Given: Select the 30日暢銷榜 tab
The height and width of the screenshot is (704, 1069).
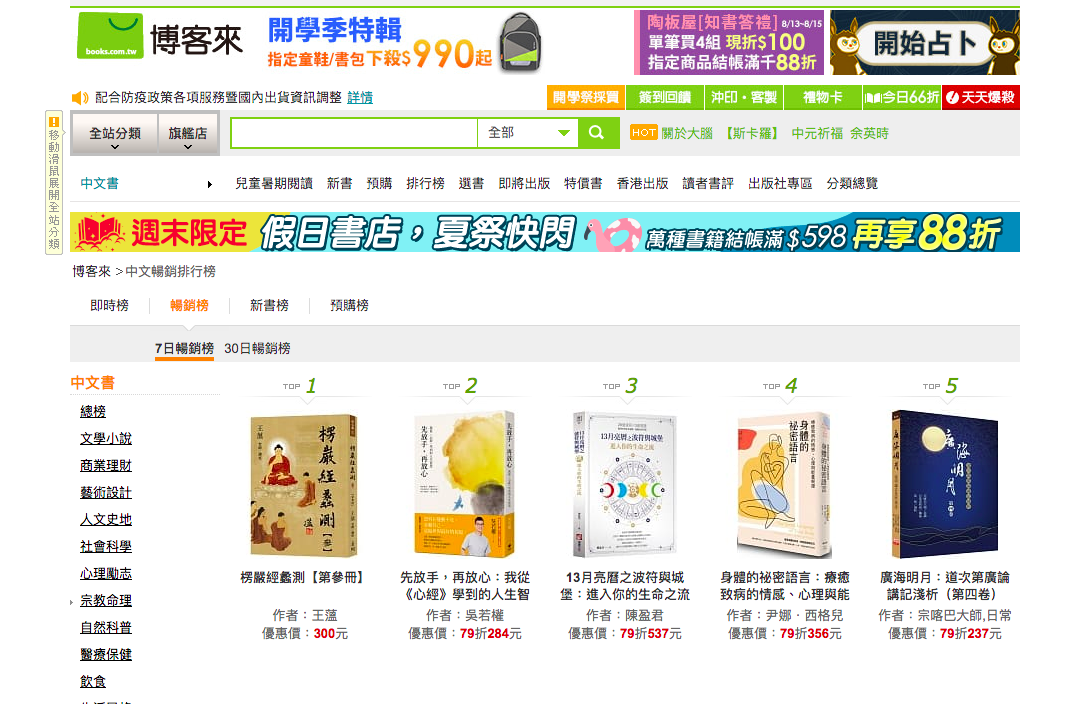Looking at the screenshot, I should (x=257, y=348).
